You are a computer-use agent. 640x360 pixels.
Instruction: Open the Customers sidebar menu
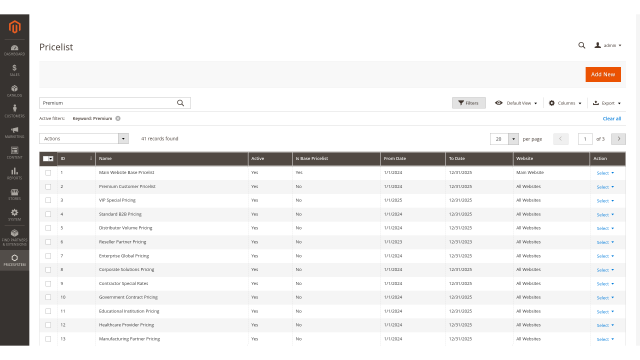pos(14,111)
